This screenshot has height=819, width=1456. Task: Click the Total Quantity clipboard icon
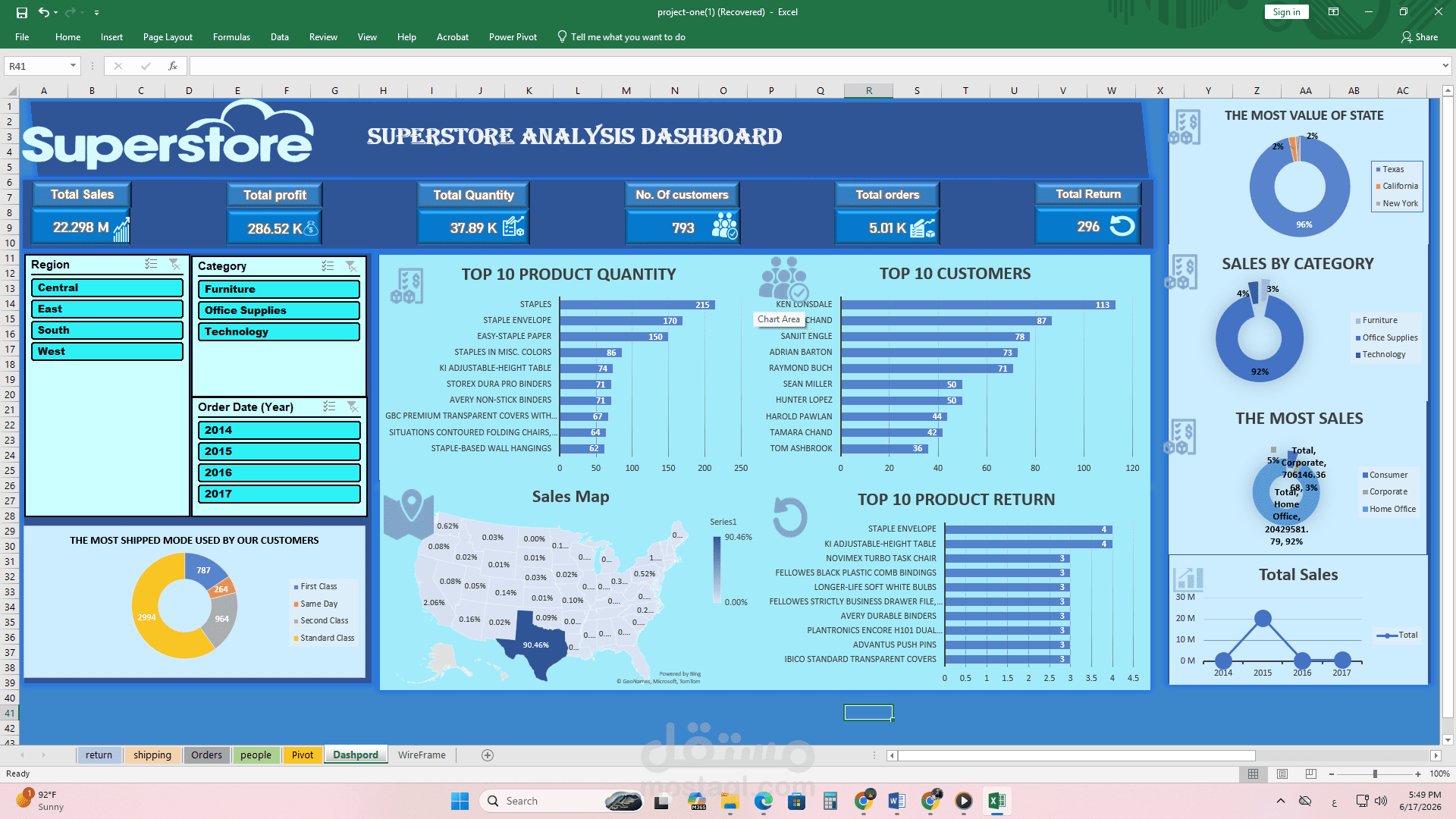513,227
